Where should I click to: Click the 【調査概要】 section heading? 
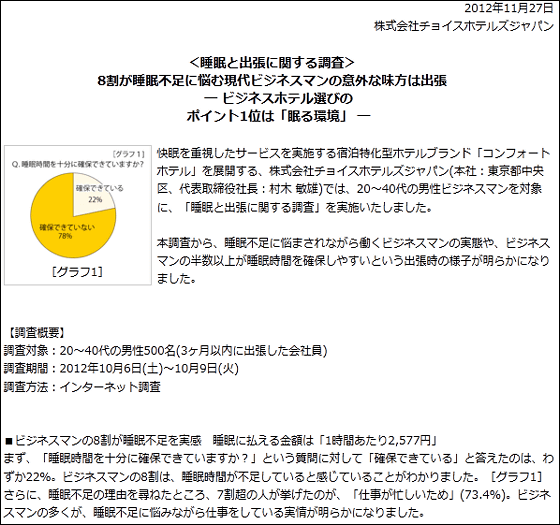(x=36, y=333)
